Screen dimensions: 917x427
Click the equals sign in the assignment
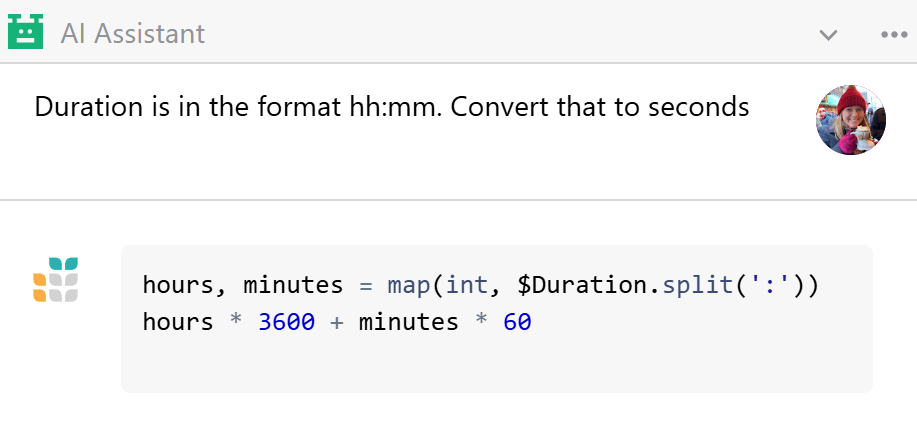point(366,285)
